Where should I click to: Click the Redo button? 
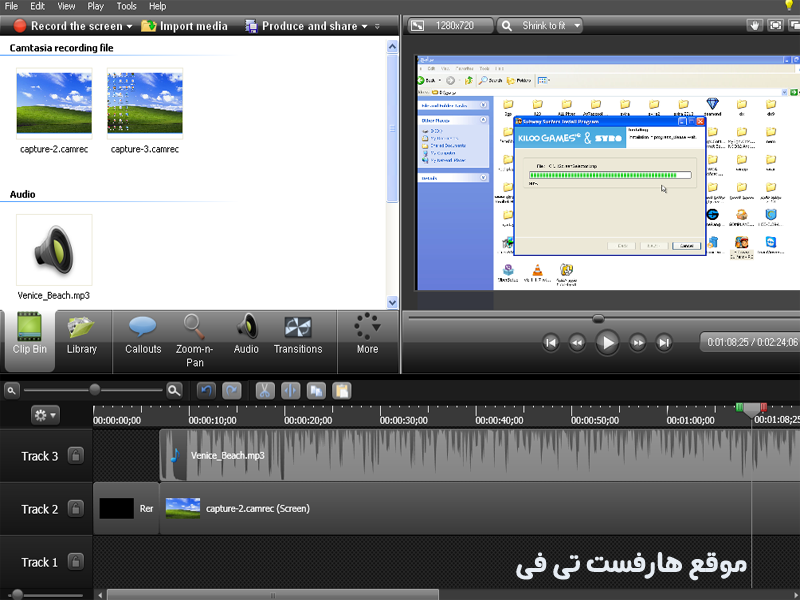click(231, 391)
